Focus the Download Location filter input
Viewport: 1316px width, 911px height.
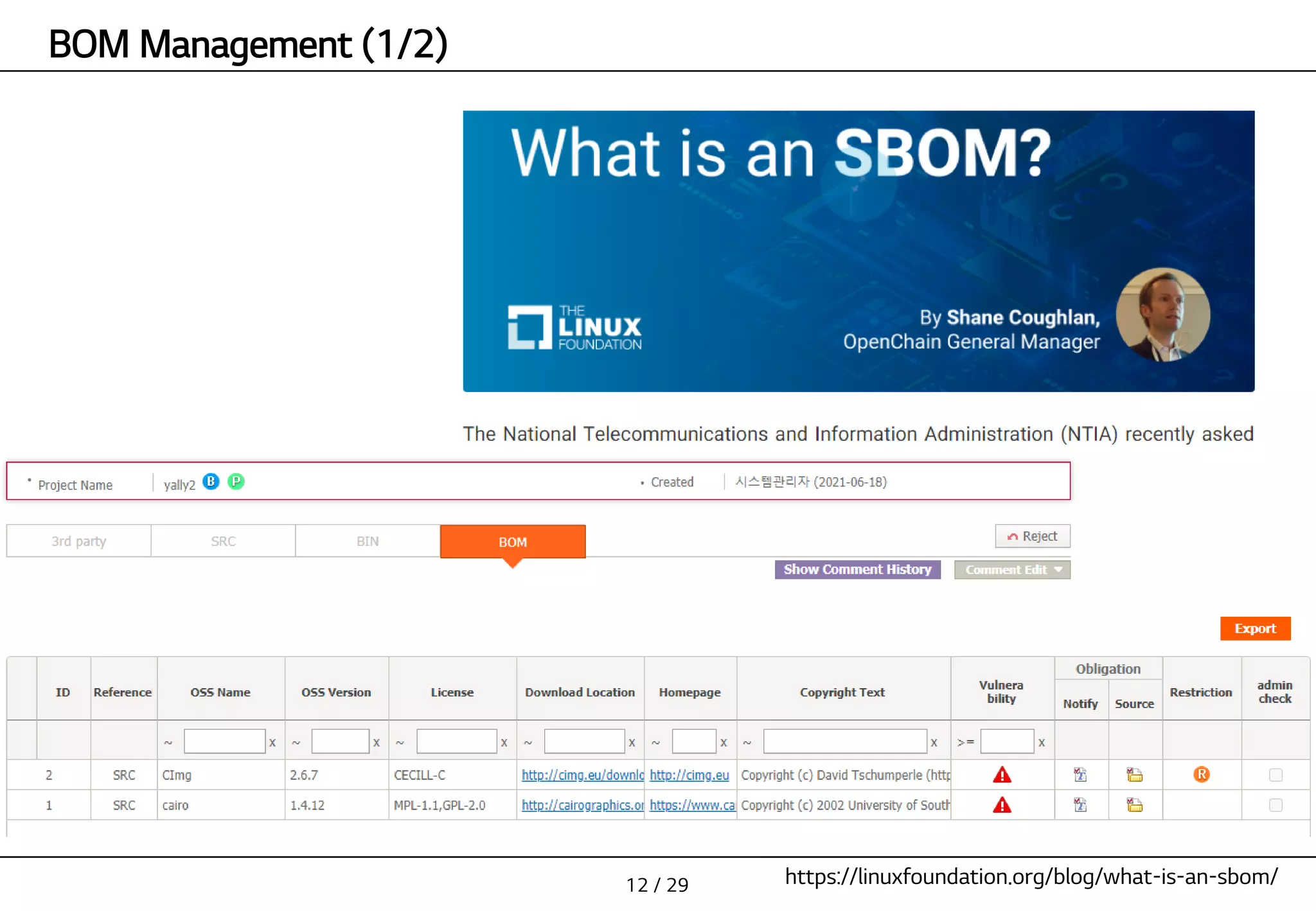[584, 741]
